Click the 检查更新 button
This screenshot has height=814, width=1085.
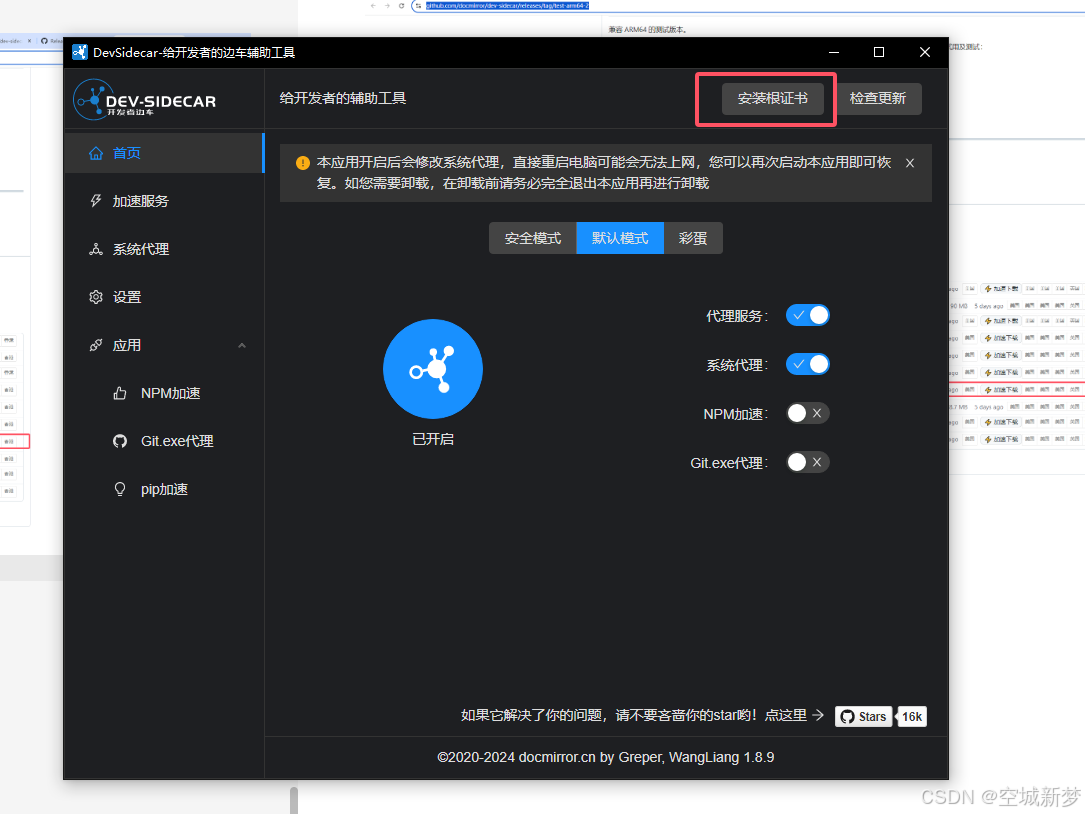878,99
